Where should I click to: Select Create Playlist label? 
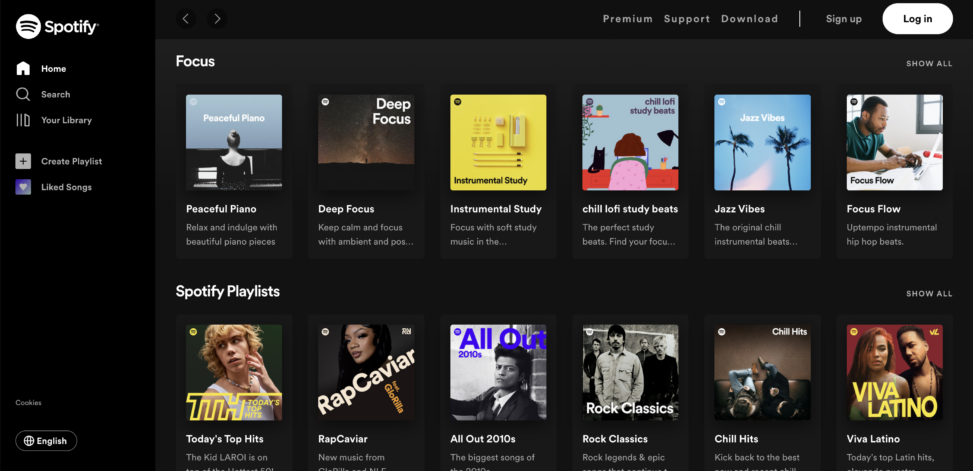(x=71, y=161)
